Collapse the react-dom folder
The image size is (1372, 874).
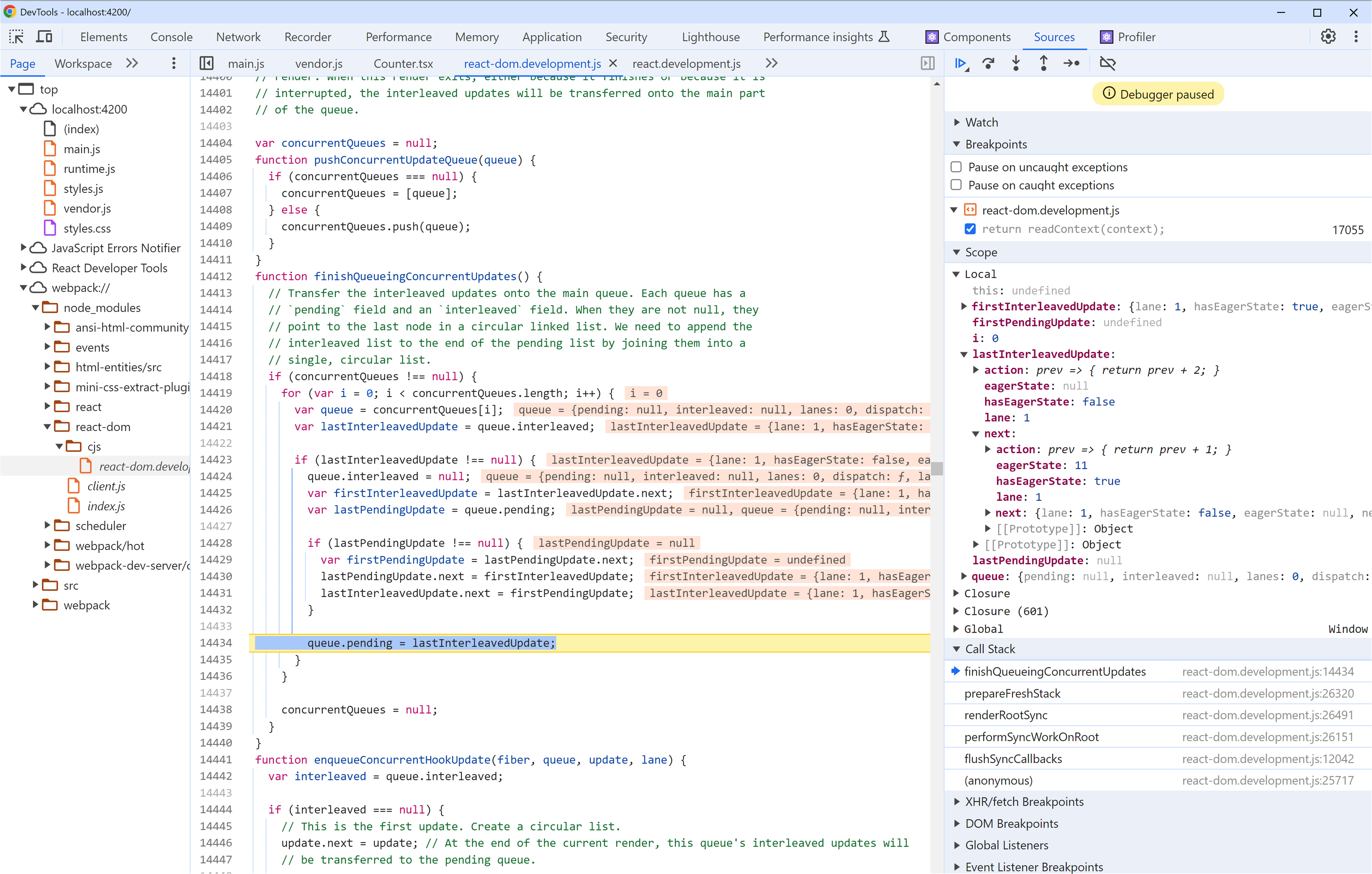click(48, 427)
